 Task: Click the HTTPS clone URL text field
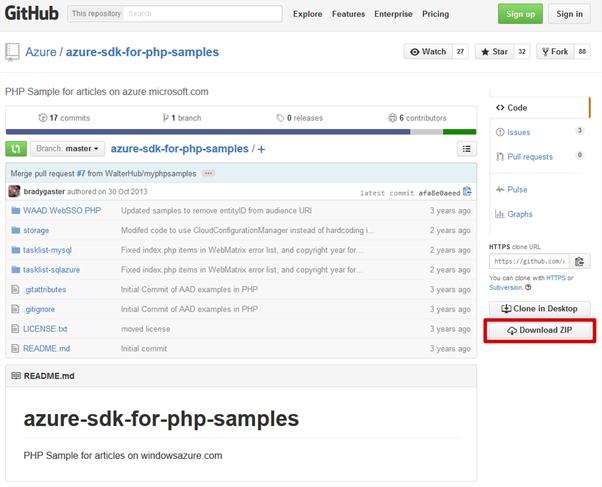[x=529, y=262]
